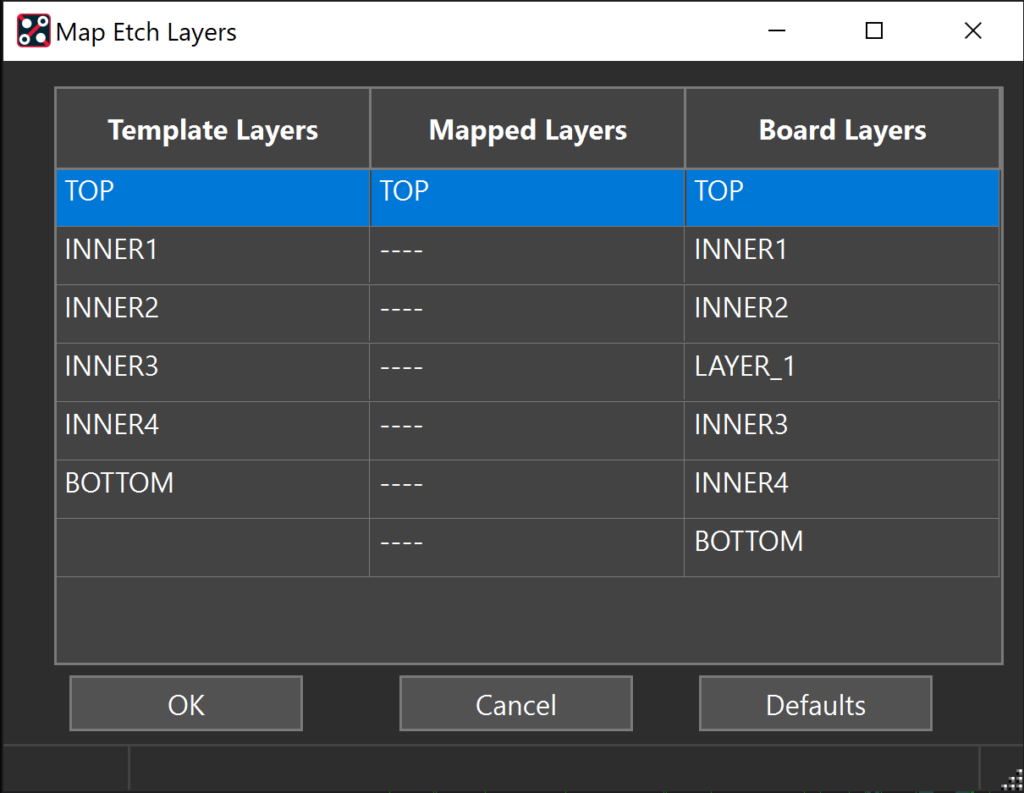Select BOTTOM in the Template Layers column
The width and height of the screenshot is (1024, 793).
point(213,489)
